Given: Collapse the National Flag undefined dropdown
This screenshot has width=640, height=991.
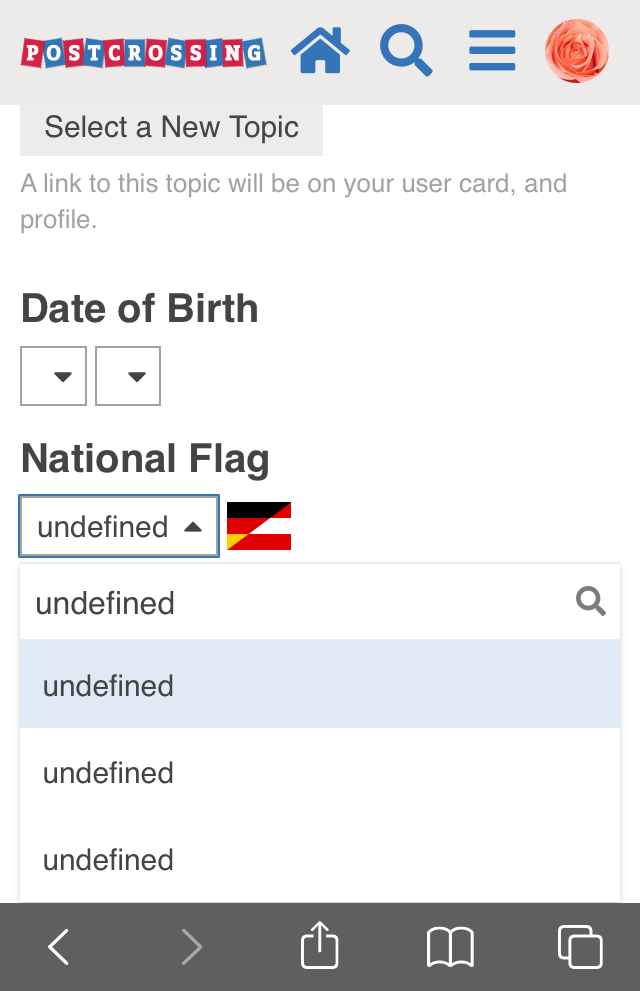Looking at the screenshot, I should pyautogui.click(x=119, y=526).
